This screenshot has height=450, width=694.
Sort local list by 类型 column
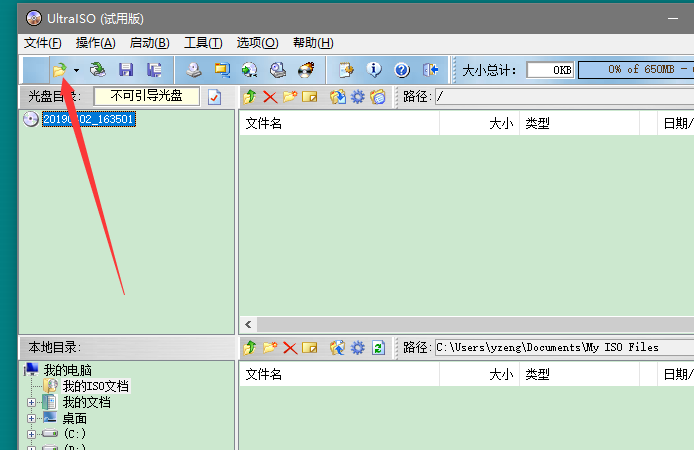pos(579,374)
